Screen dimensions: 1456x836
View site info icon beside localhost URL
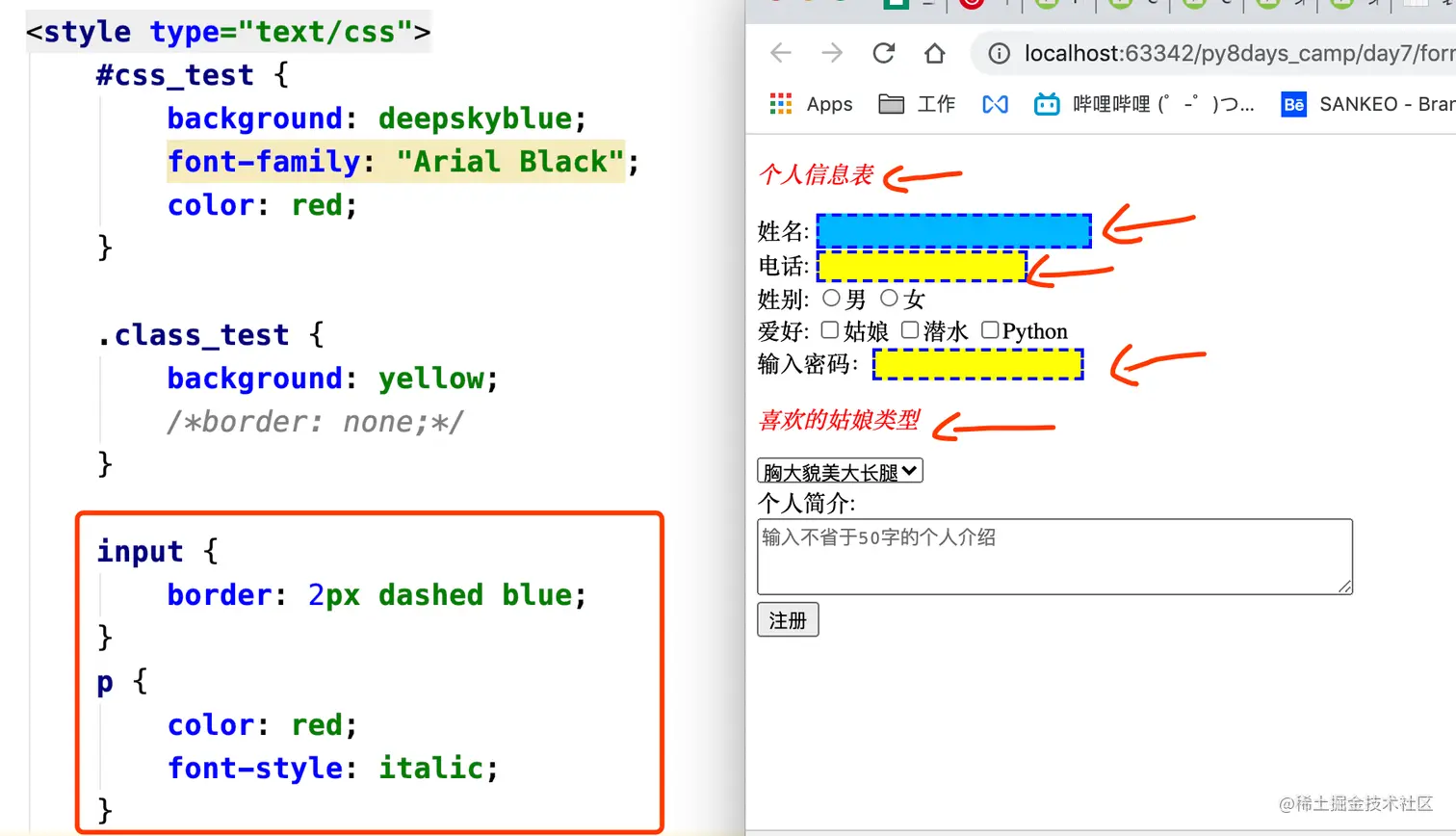tap(1000, 53)
